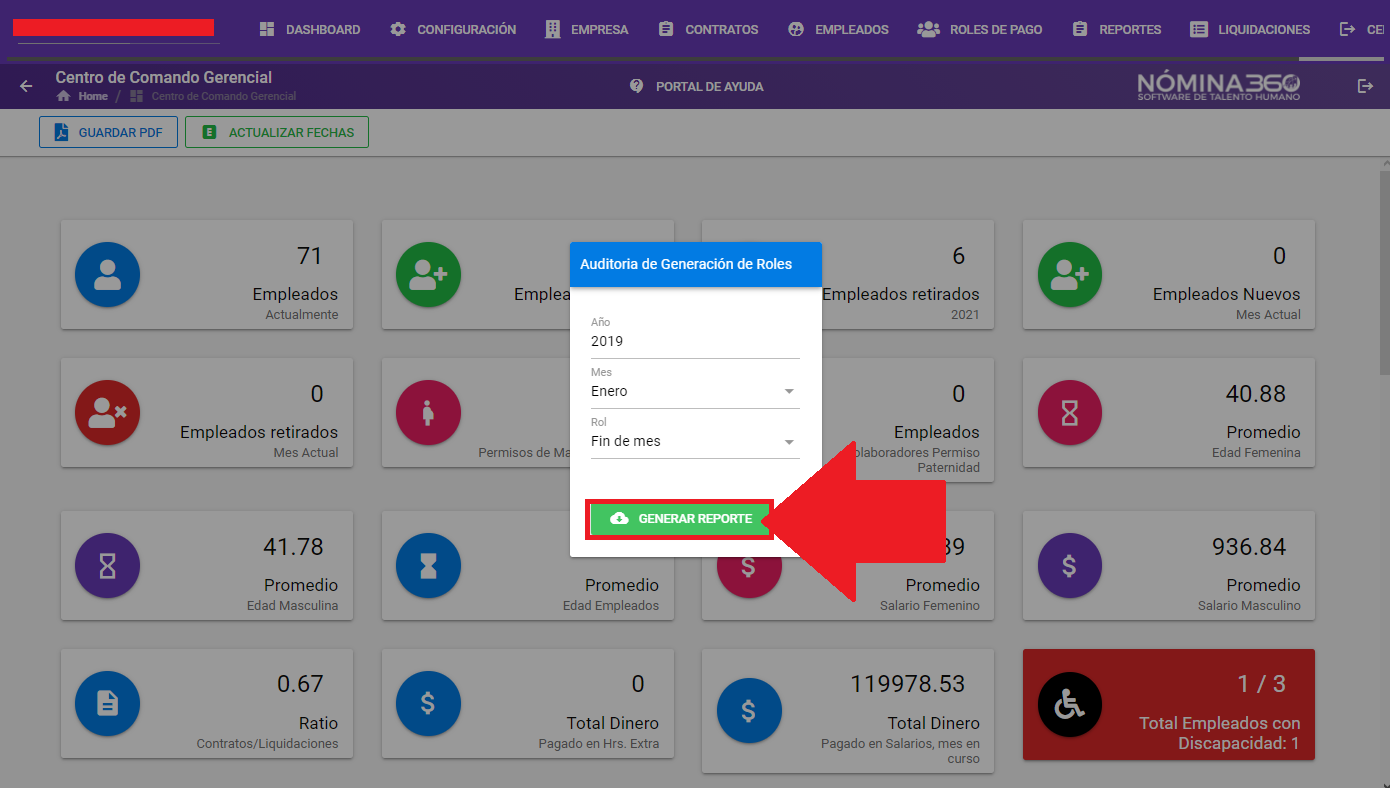This screenshot has height=788, width=1390.
Task: Click the Rol dropdown arrow
Action: point(789,442)
